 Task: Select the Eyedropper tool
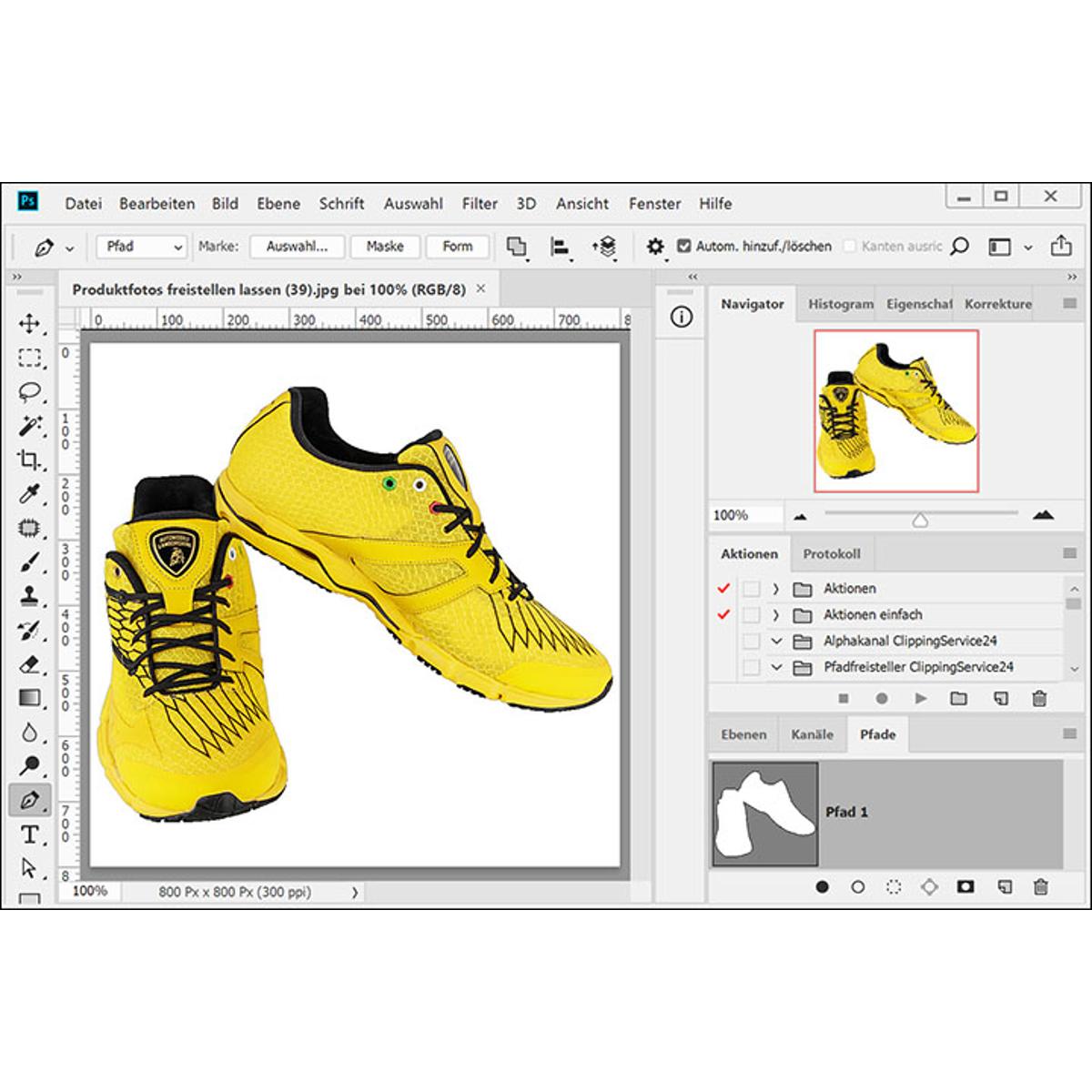pyautogui.click(x=29, y=494)
